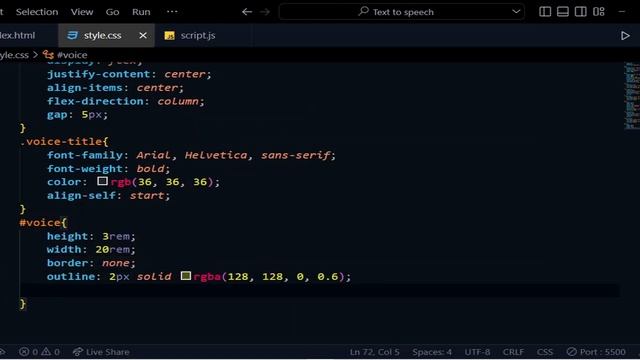640x360 pixels.
Task: Place cursor on the empty line 72
Action: point(320,290)
